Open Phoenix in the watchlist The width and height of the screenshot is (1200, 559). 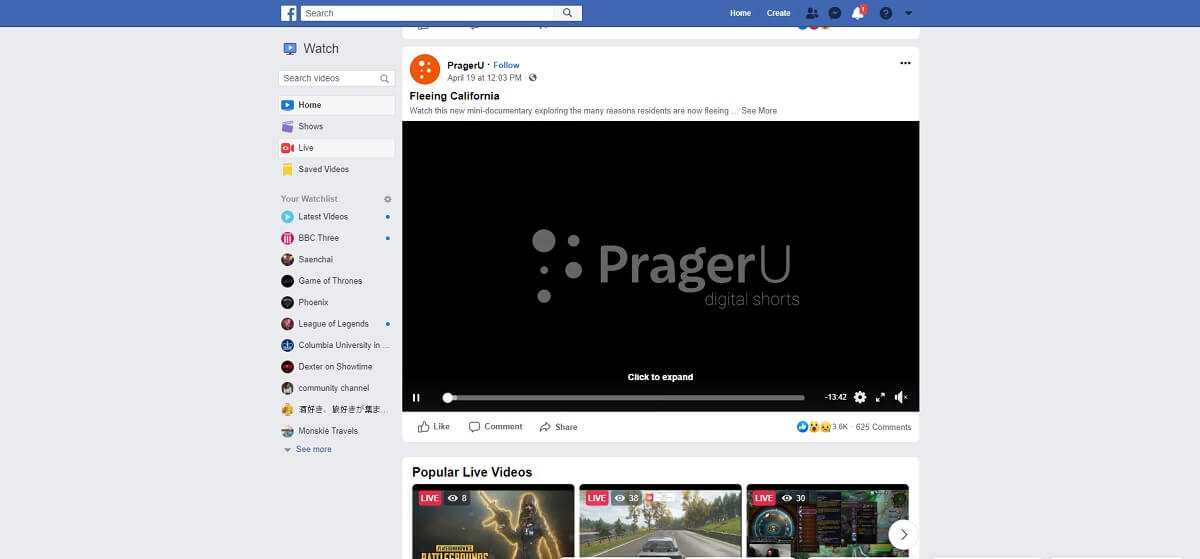pyautogui.click(x=336, y=302)
